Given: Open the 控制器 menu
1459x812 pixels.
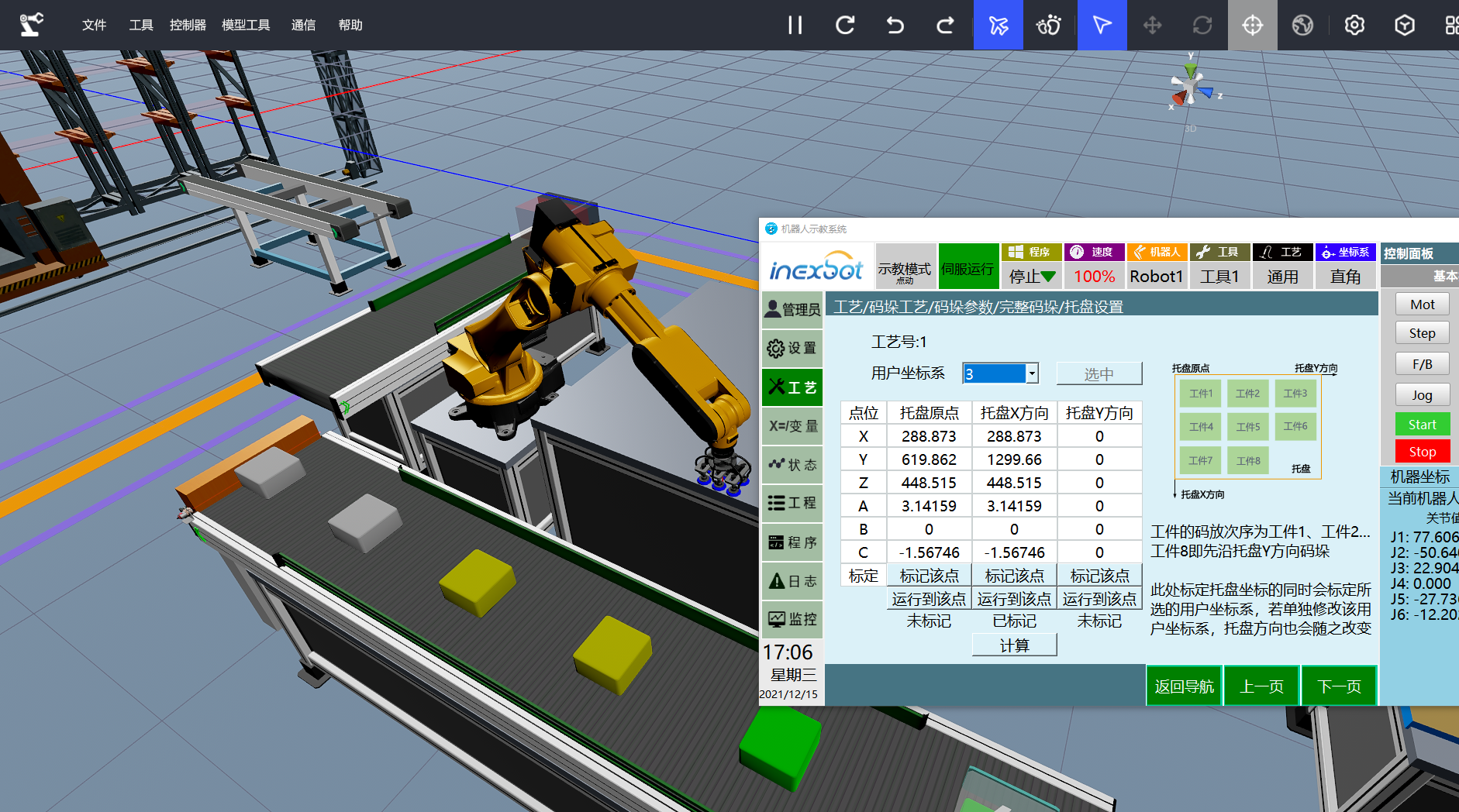Looking at the screenshot, I should [188, 25].
